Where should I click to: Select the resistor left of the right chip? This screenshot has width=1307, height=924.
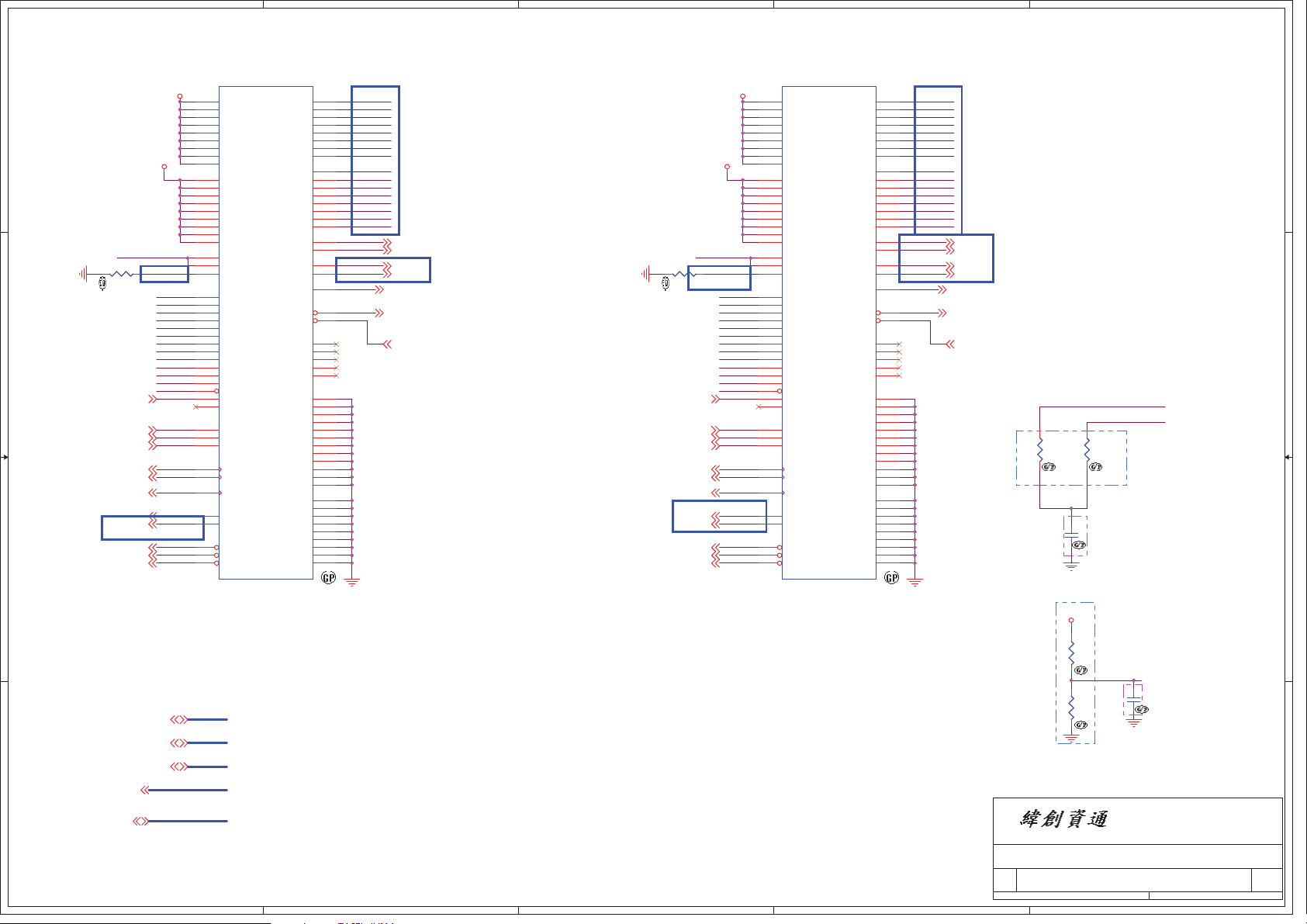pyautogui.click(x=684, y=274)
